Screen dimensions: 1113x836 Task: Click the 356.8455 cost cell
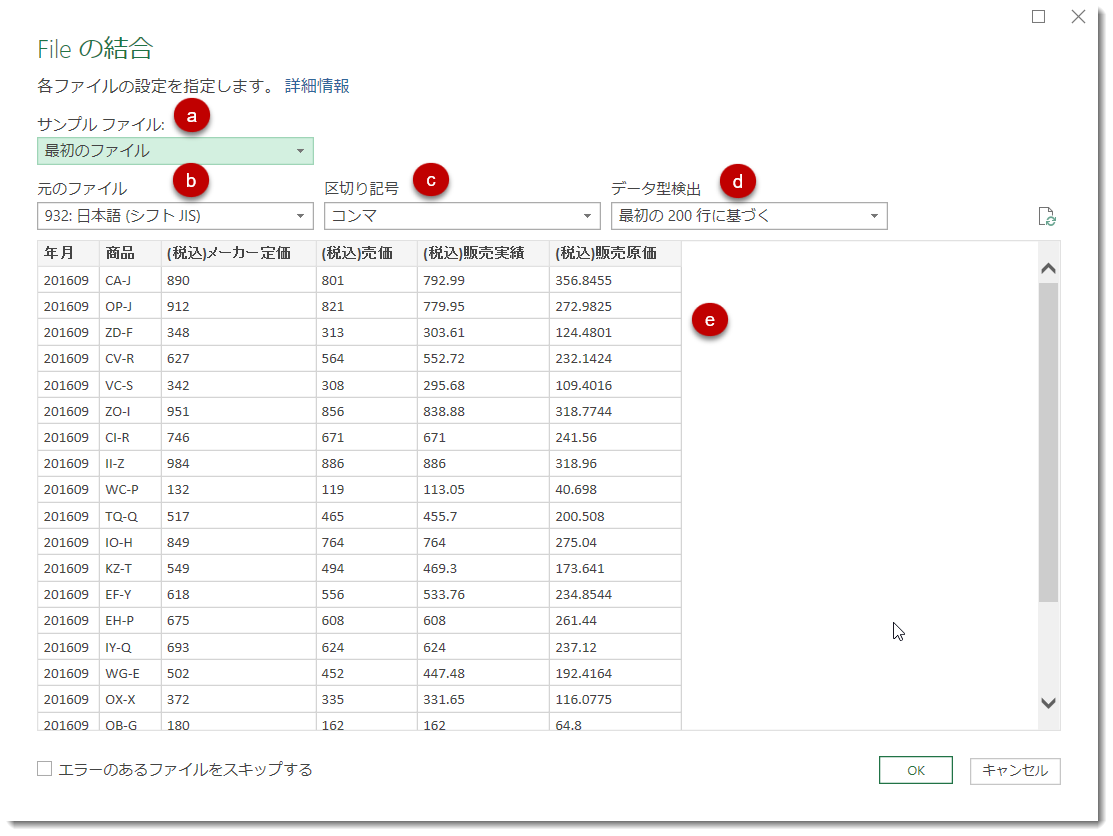pos(615,280)
